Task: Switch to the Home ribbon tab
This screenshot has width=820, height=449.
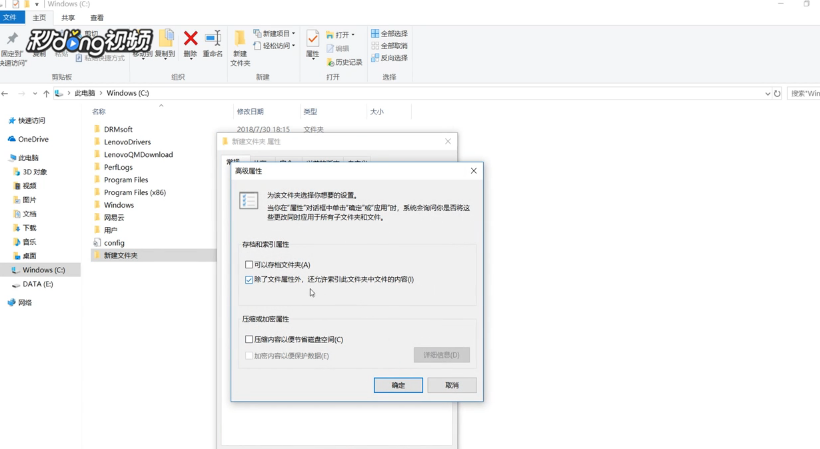Action: (39, 18)
